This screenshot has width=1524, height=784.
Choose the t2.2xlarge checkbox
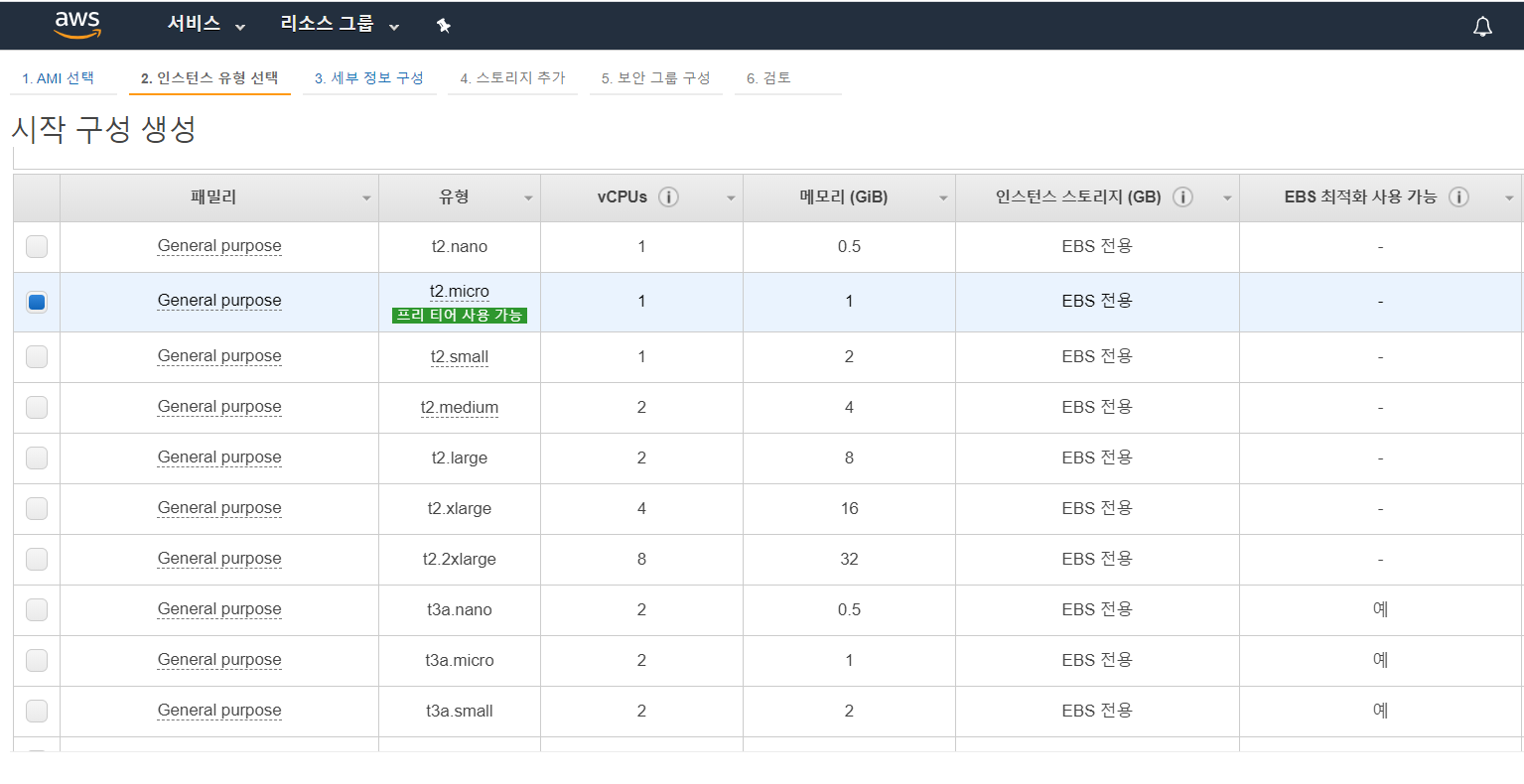[x=37, y=559]
